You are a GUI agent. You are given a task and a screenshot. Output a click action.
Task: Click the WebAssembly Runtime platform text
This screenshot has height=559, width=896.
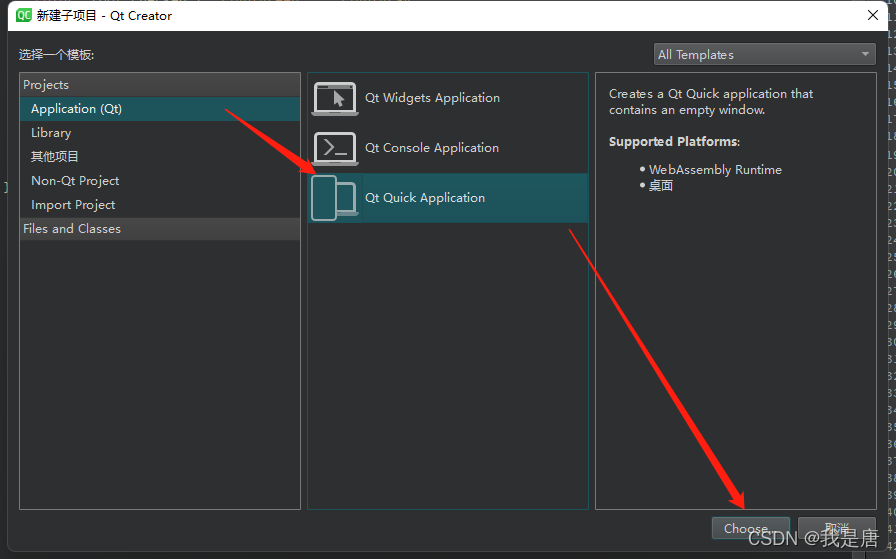715,170
